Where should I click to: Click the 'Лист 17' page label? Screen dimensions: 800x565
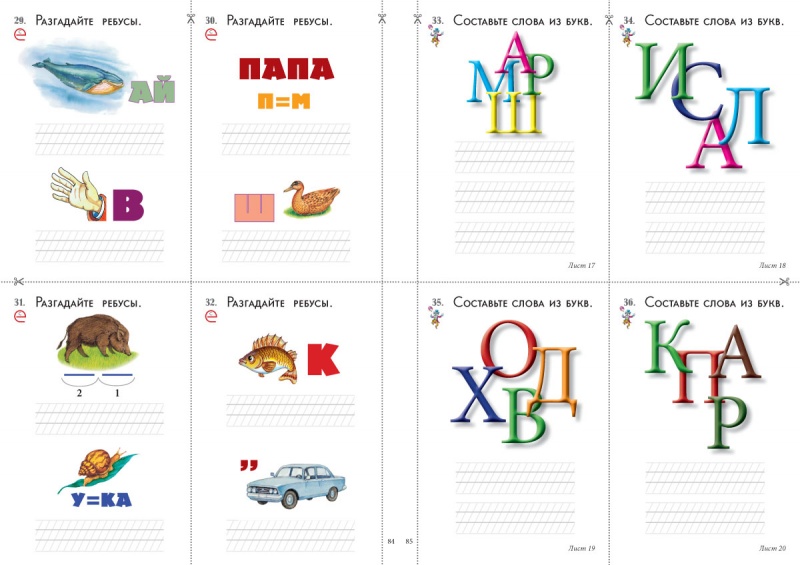coord(579,265)
